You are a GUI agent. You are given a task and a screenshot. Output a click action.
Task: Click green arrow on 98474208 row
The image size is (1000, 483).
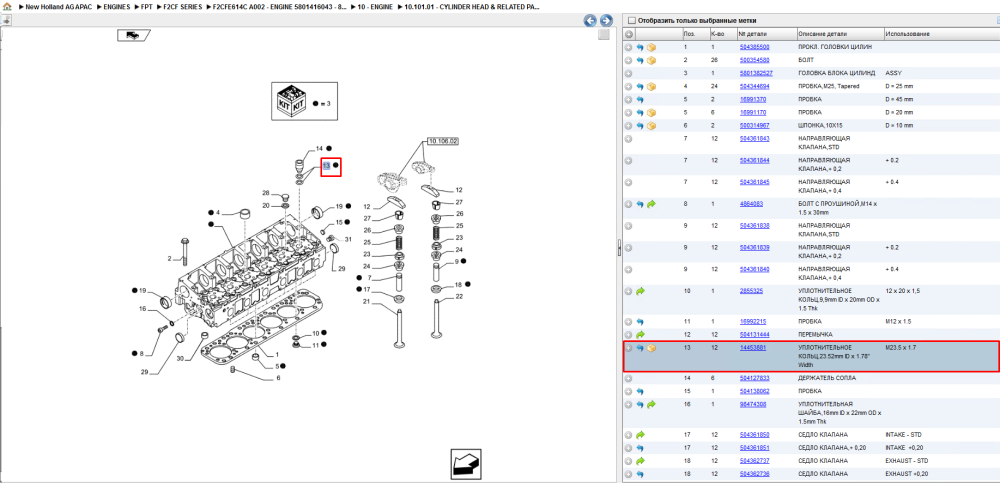point(651,404)
